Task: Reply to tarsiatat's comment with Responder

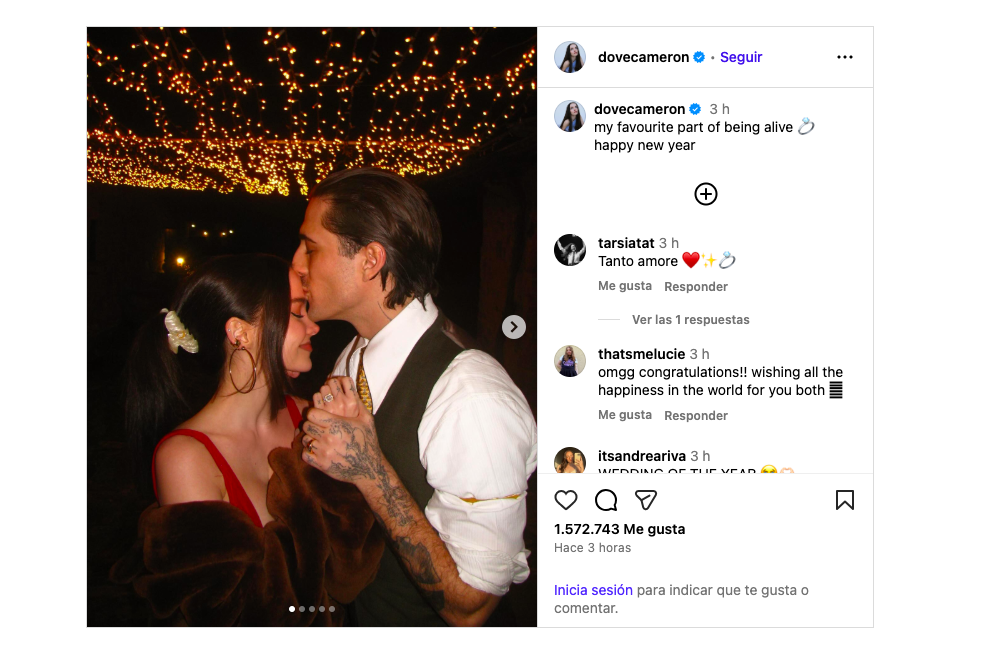Action: (696, 286)
